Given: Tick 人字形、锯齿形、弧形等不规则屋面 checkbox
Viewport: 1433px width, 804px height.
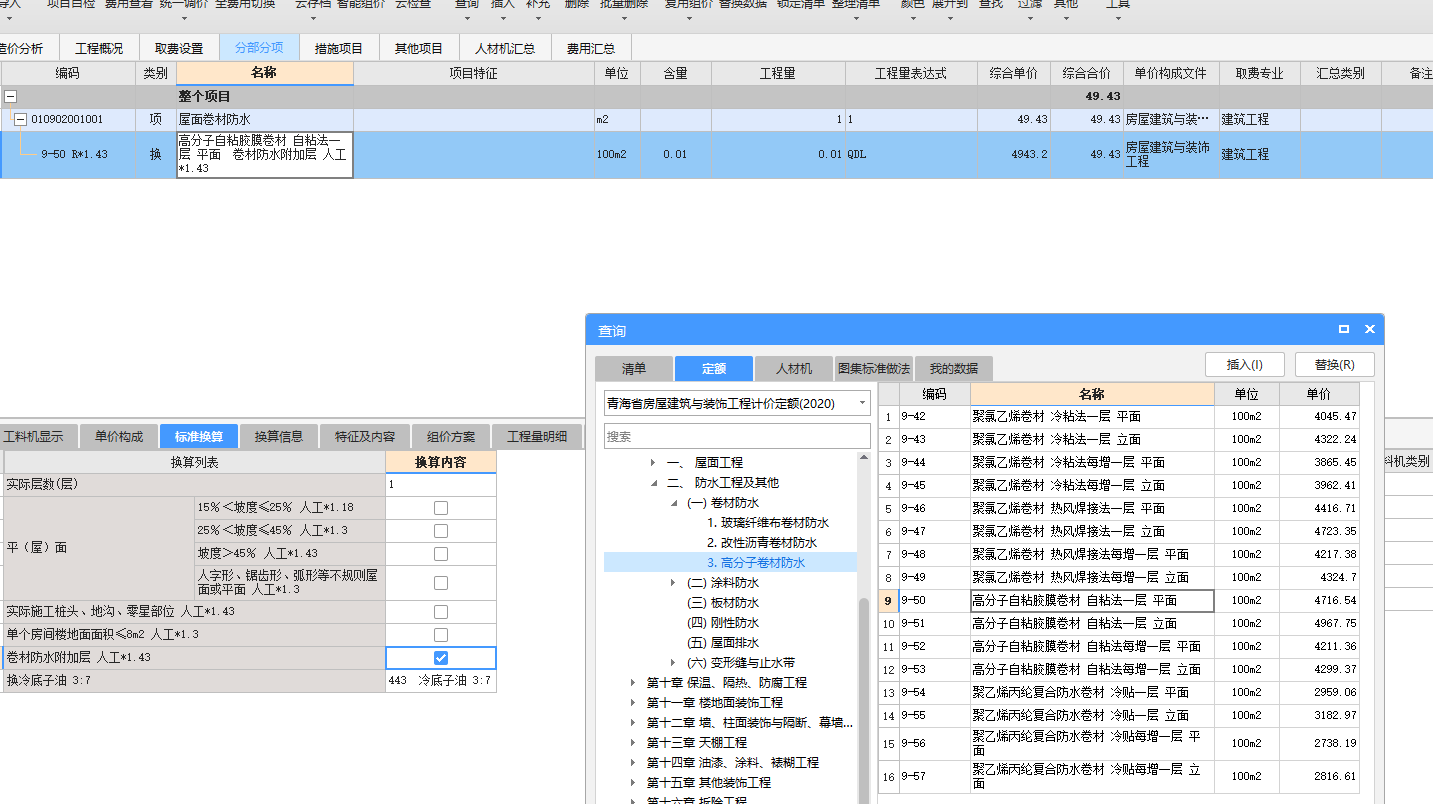Looking at the screenshot, I should (441, 583).
